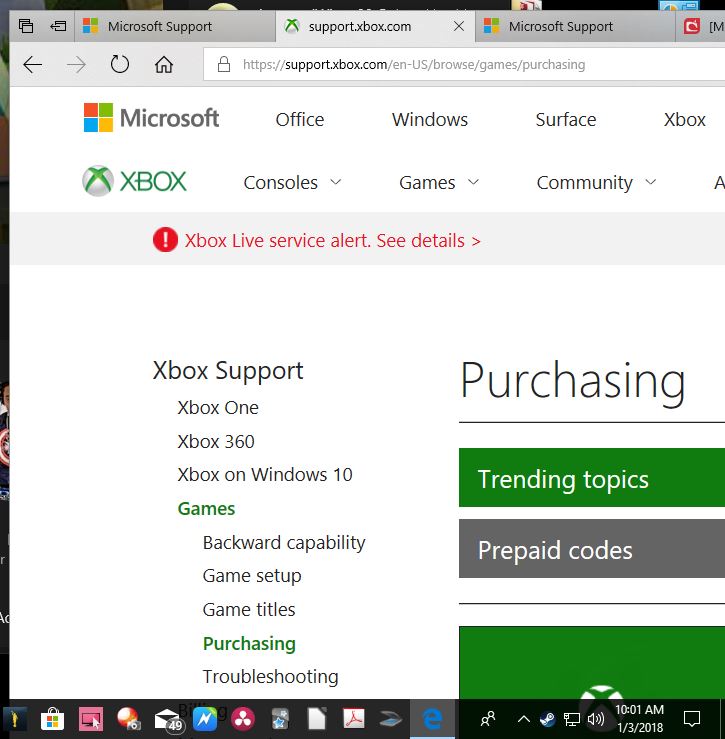
Task: Open the pink screen-capture taskbar icon
Action: (x=91, y=719)
